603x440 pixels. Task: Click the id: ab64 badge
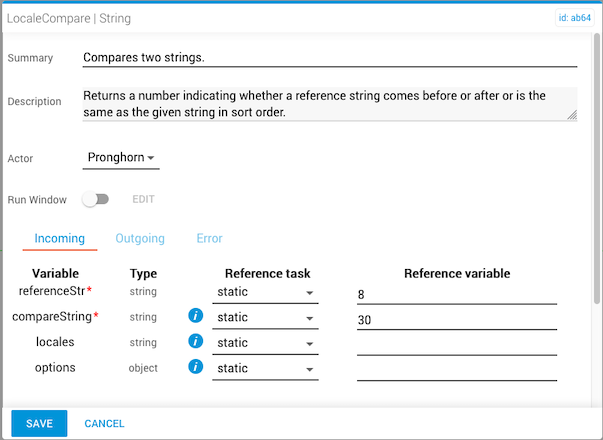(x=574, y=18)
